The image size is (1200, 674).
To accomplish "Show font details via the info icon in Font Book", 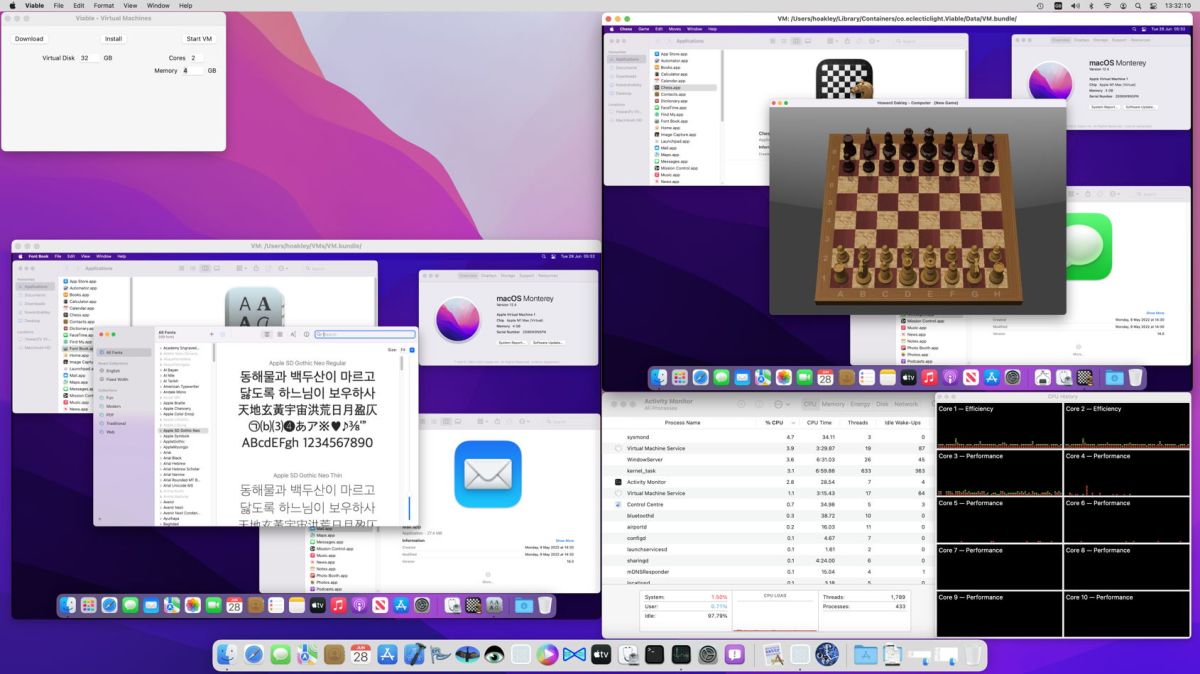I will (306, 334).
